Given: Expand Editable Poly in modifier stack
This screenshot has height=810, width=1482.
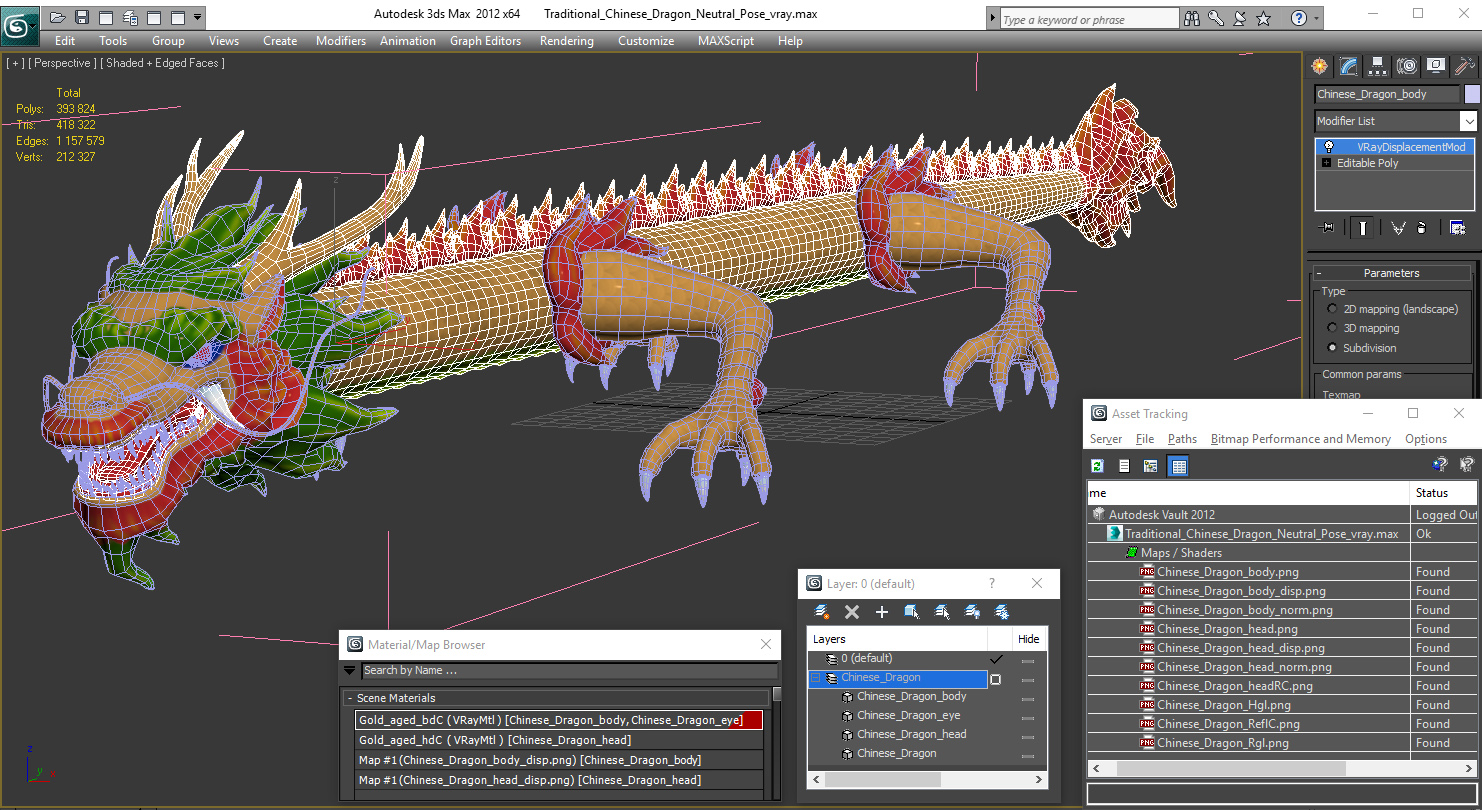Looking at the screenshot, I should pos(1327,163).
